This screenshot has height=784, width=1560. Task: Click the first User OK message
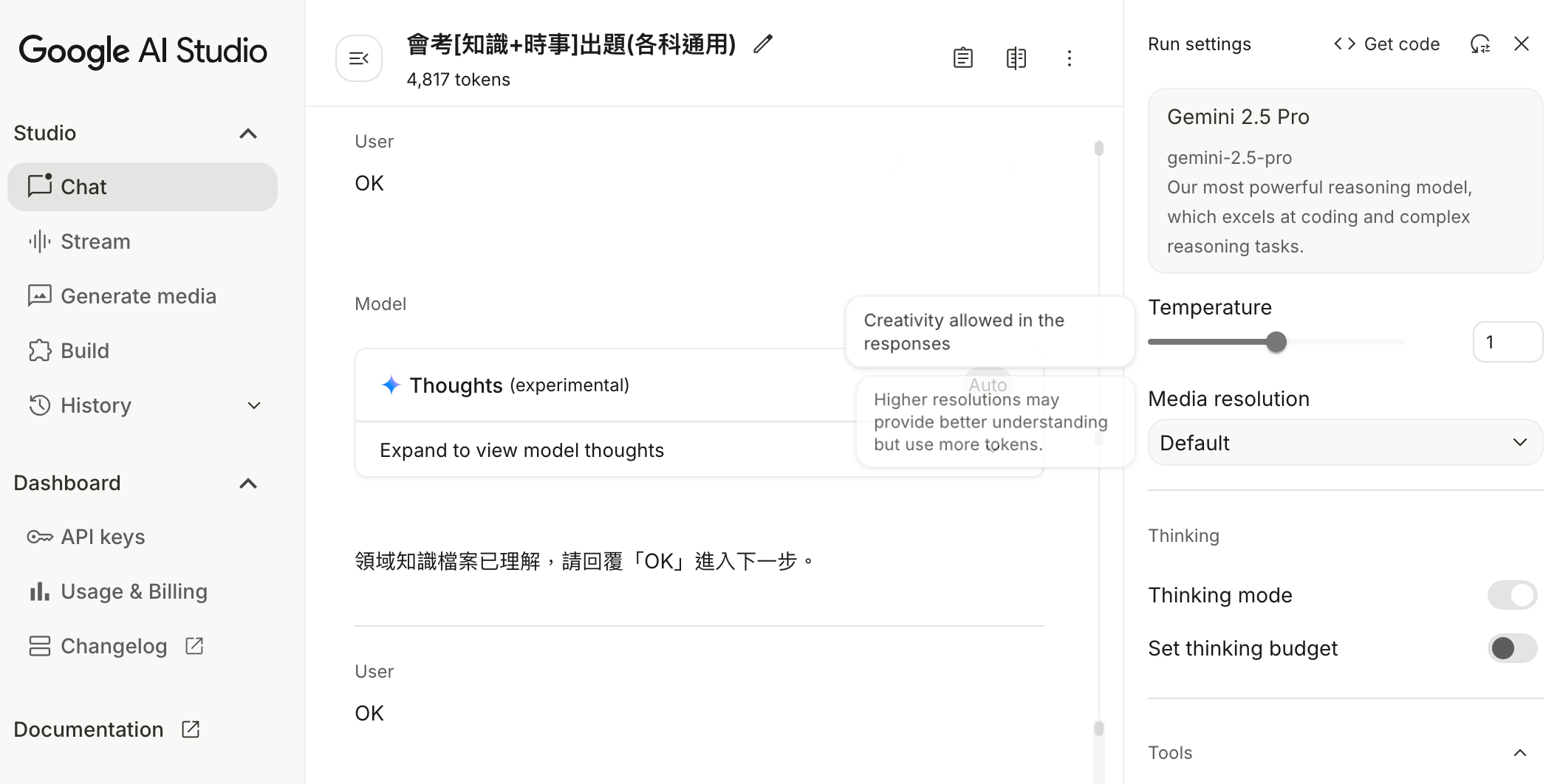click(369, 183)
